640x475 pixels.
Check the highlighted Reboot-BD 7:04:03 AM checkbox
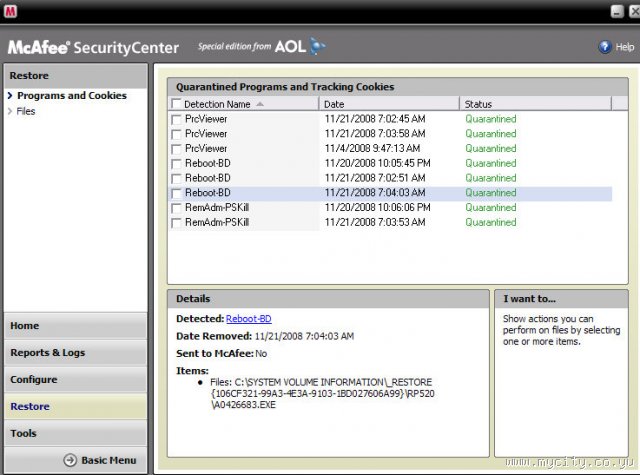point(176,193)
